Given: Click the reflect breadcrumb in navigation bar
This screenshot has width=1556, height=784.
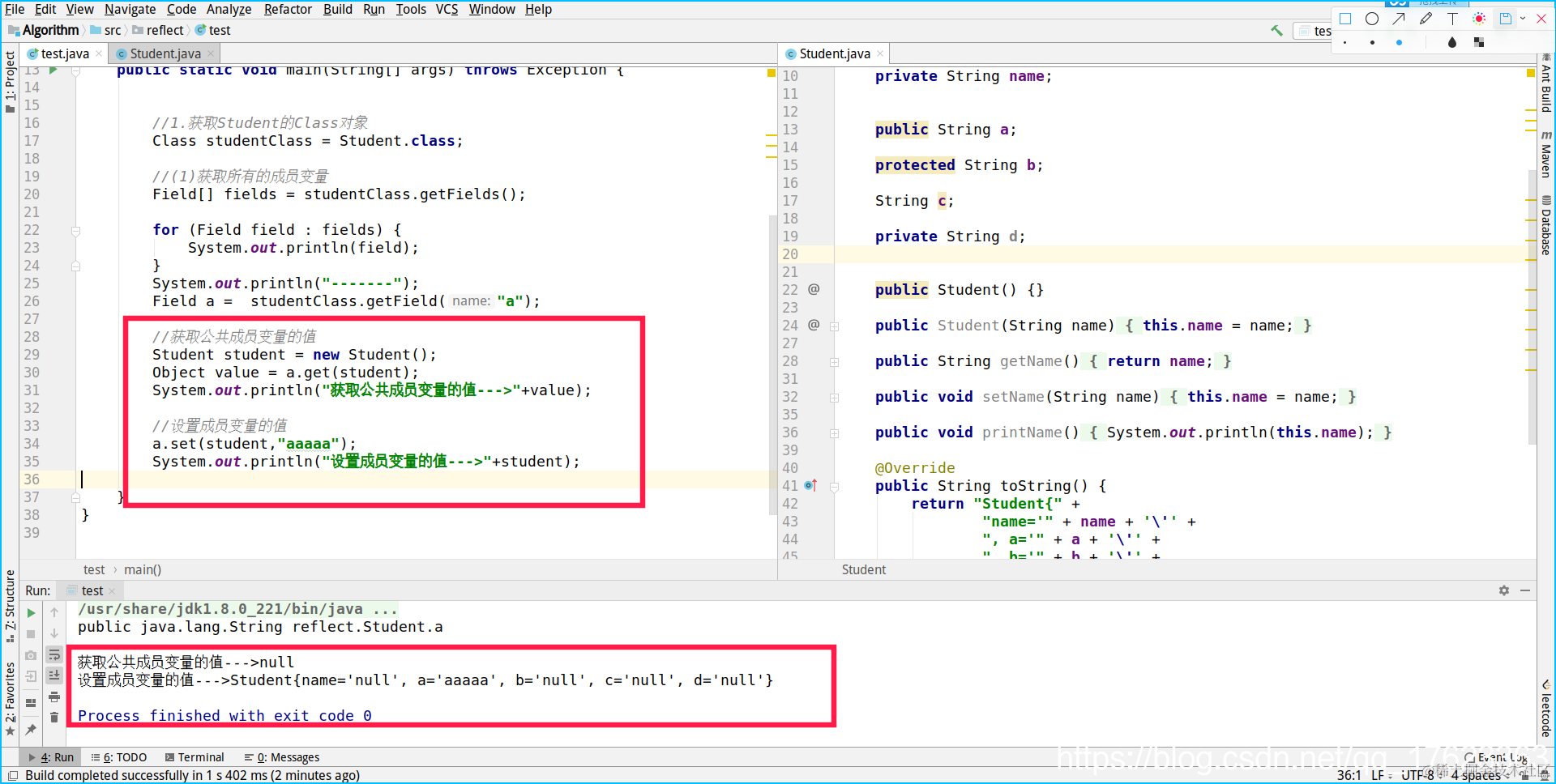Looking at the screenshot, I should [159, 30].
